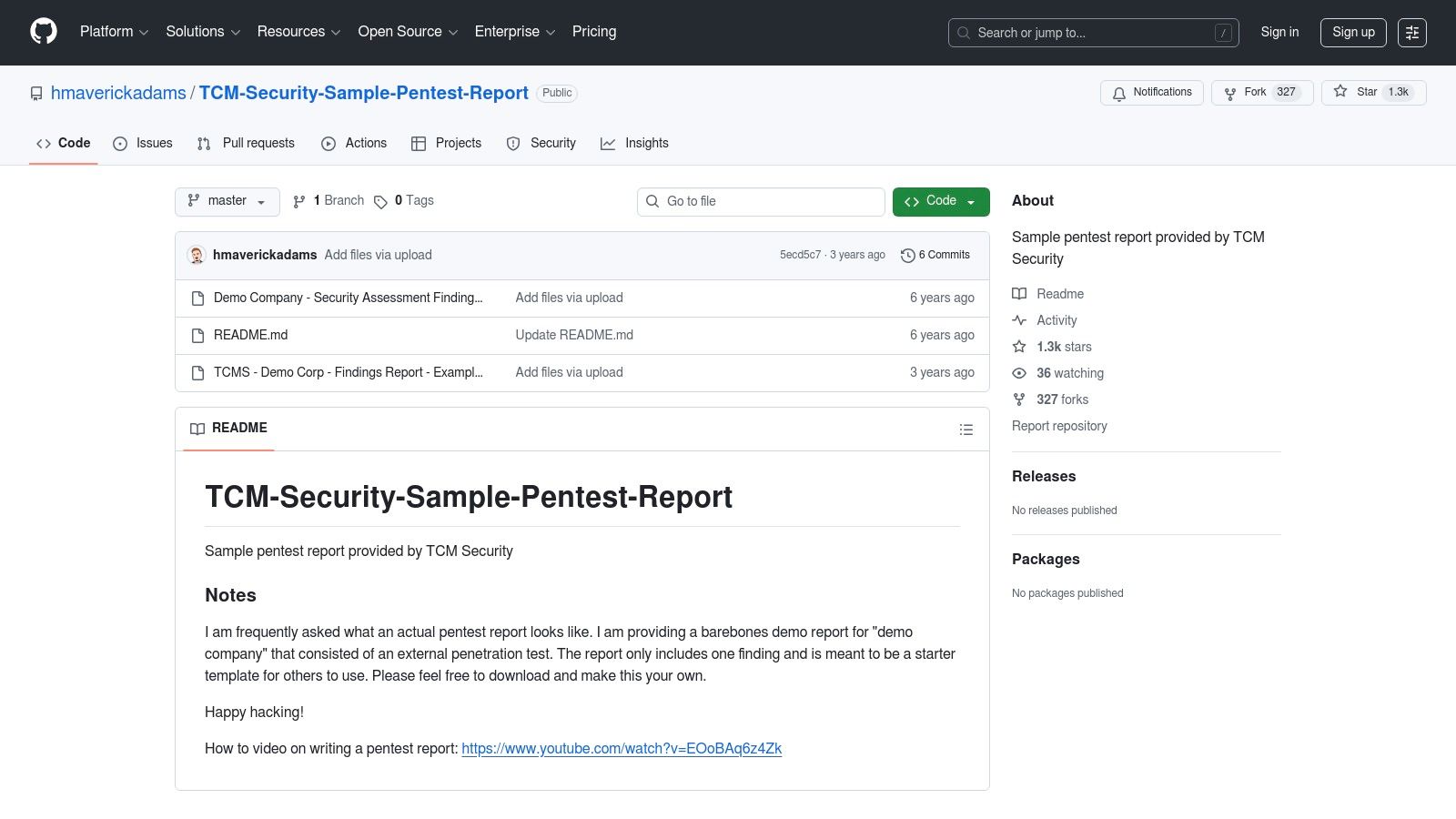The height and width of the screenshot is (819, 1456).
Task: Switch to the Issues tab
Action: tap(143, 143)
